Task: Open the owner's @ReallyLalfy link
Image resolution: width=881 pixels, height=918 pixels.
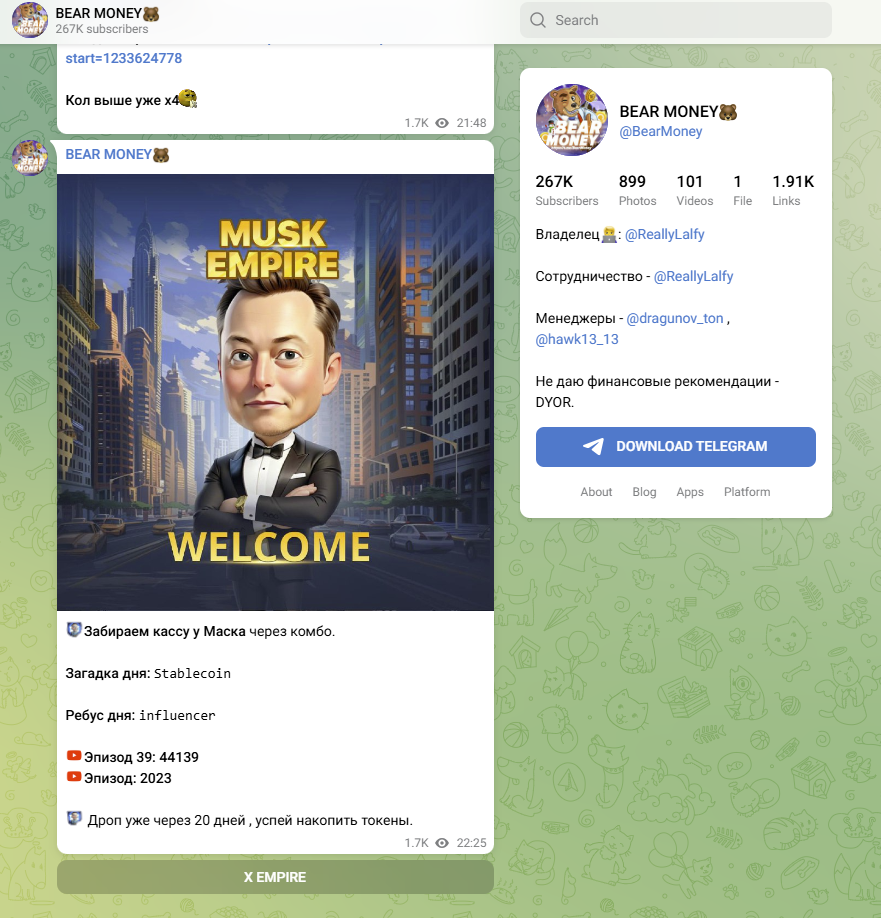Action: (x=664, y=234)
